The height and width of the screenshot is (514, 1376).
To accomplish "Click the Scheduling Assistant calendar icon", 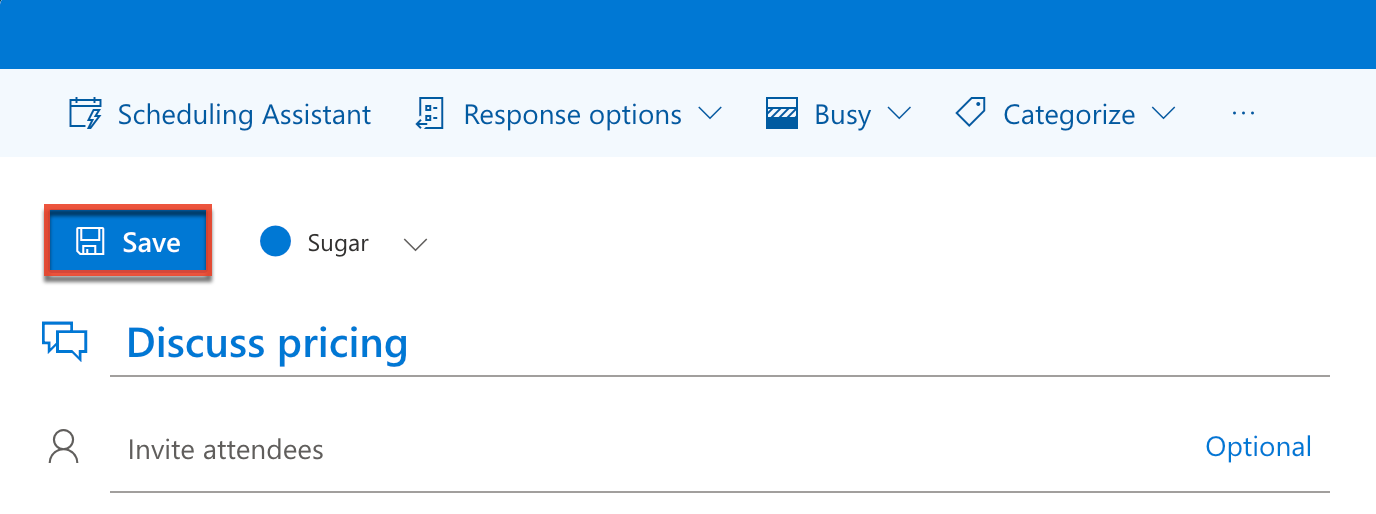I will (x=86, y=114).
